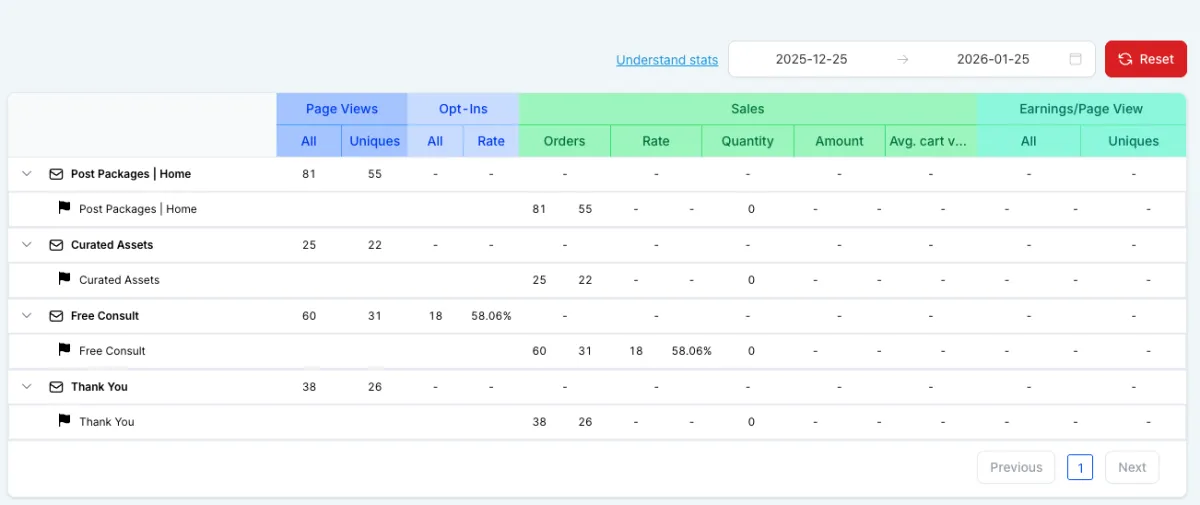Click the Avg. cart v... column header
1200x505 pixels.
point(930,141)
